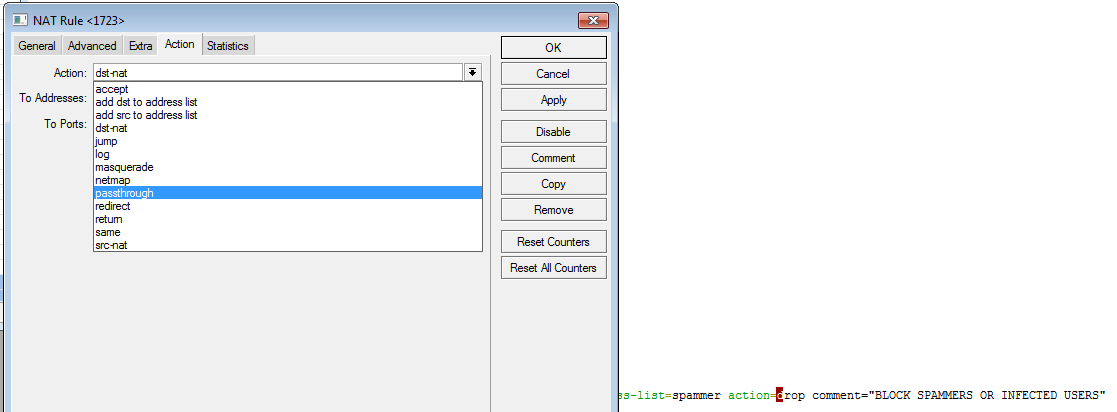The height and width of the screenshot is (412, 1117).
Task: Choose masquerade from the list
Action: pyautogui.click(x=288, y=167)
